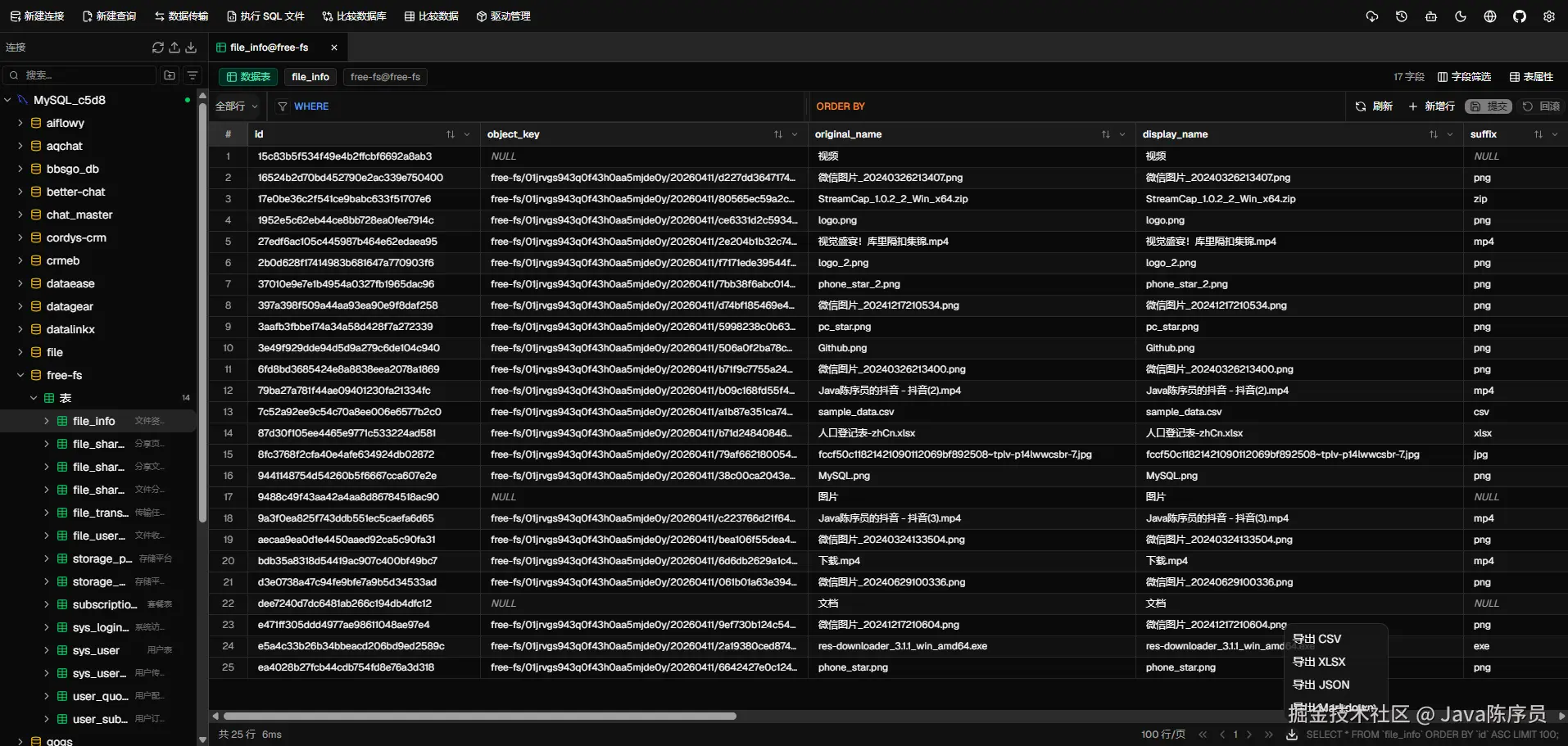Click the WHERE filter funnel icon
1568x746 pixels.
point(283,106)
